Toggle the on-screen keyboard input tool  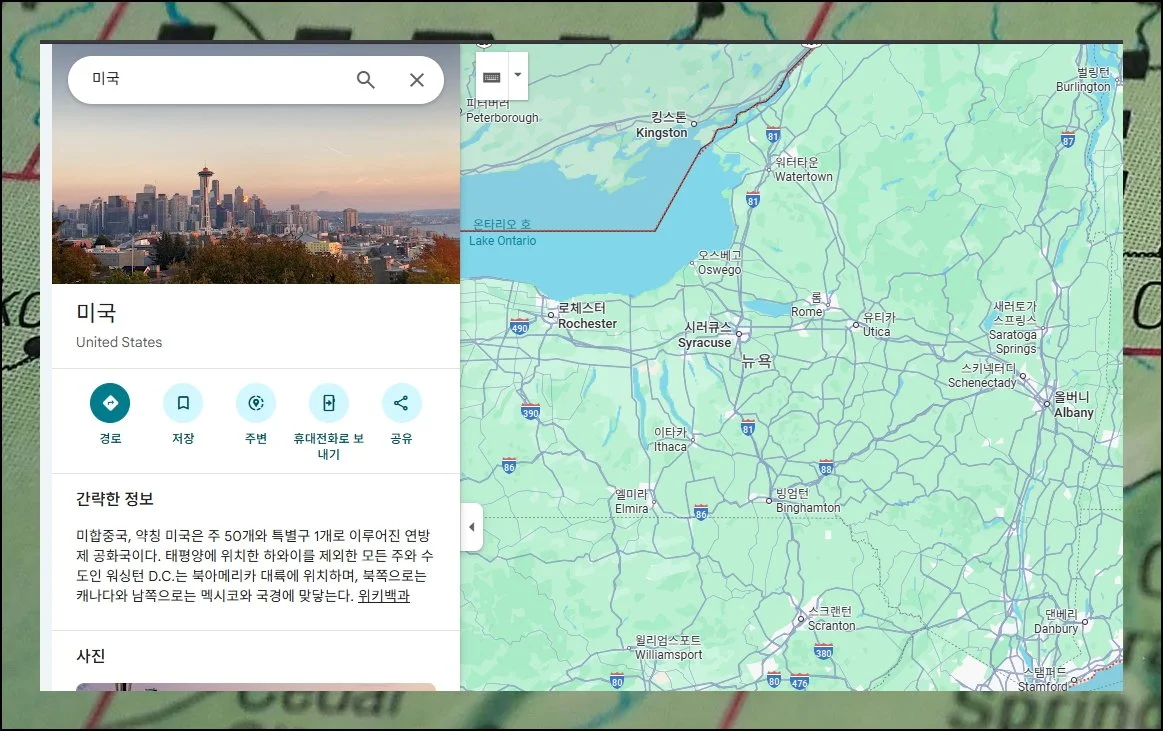[491, 76]
